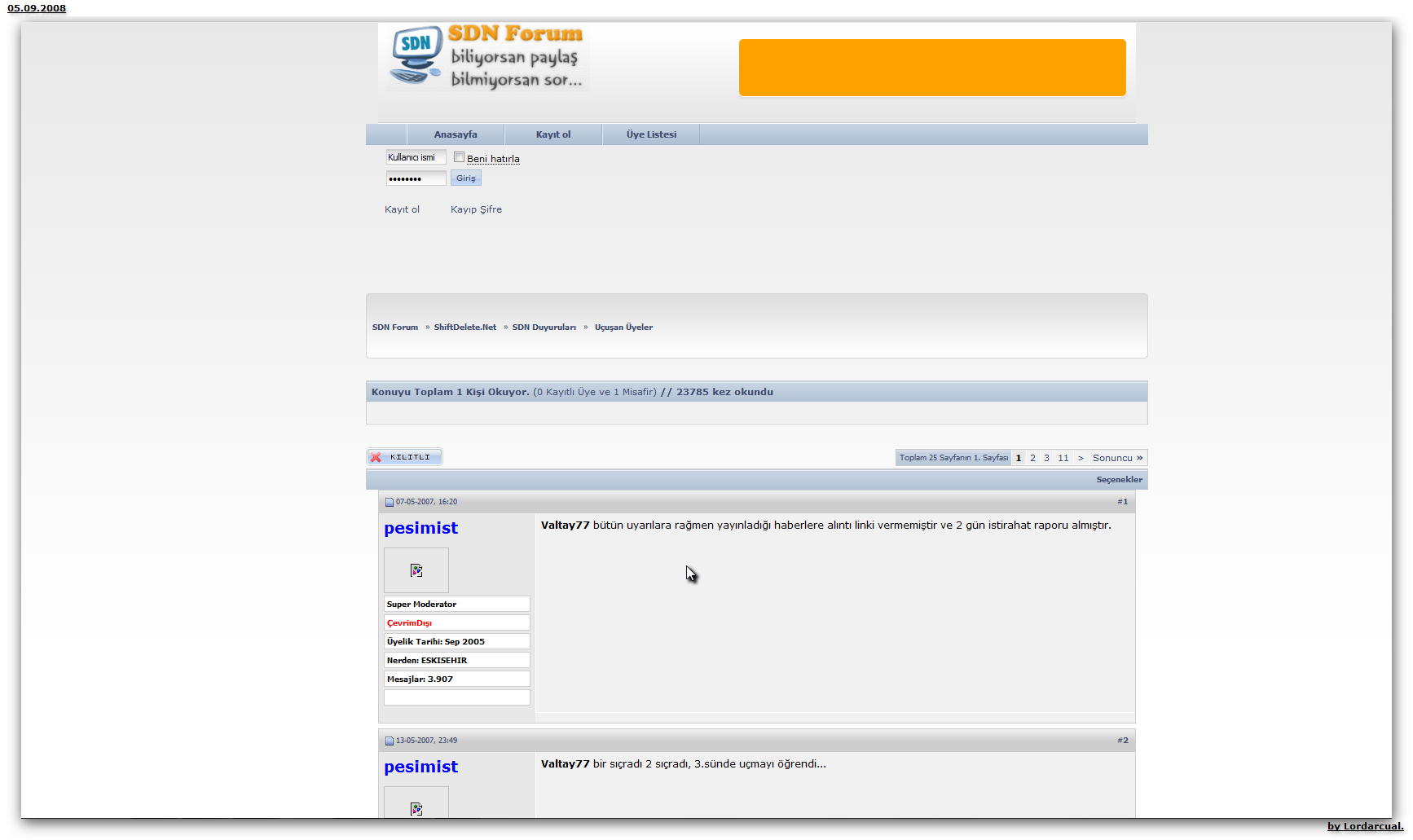1413x840 pixels.
Task: Click the 'Super Moderator' rank text
Action: [x=421, y=605]
